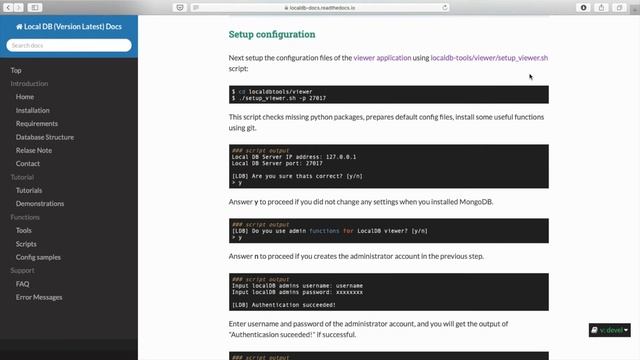
Task: Open Requirements in the sidebar
Action: point(37,124)
